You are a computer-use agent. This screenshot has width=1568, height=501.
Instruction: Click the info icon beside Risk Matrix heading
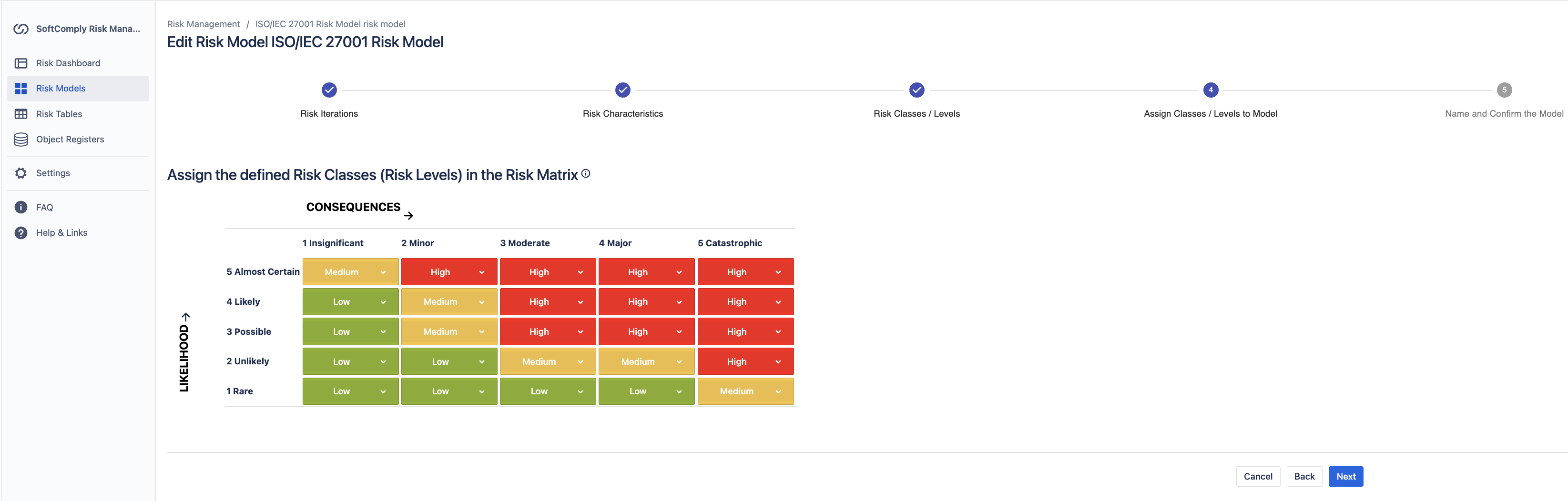click(x=586, y=174)
